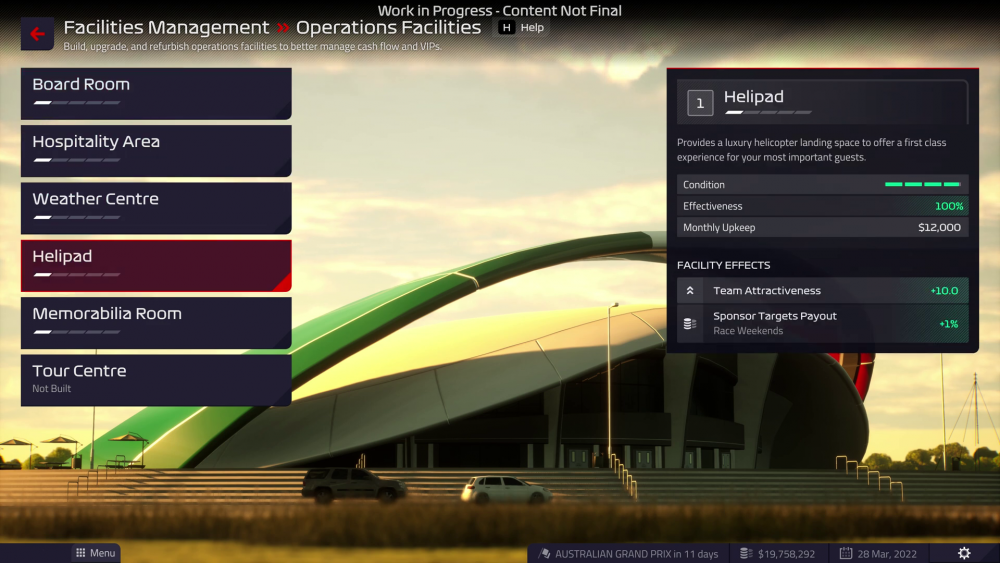Open the Menu button
Screen dimensions: 1000x563
click(x=96, y=553)
